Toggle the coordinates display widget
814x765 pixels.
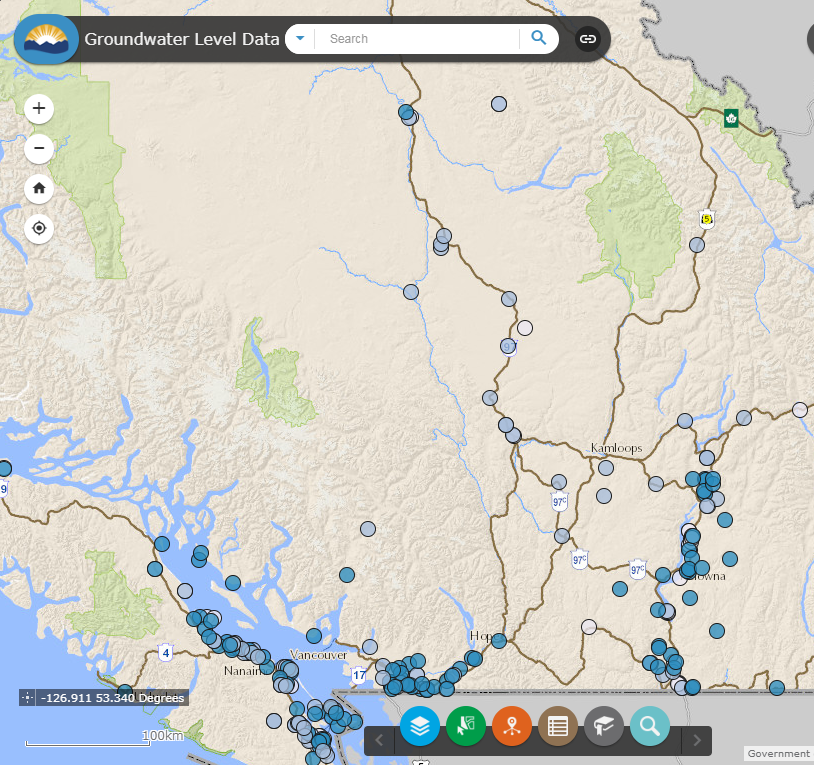pyautogui.click(x=26, y=697)
